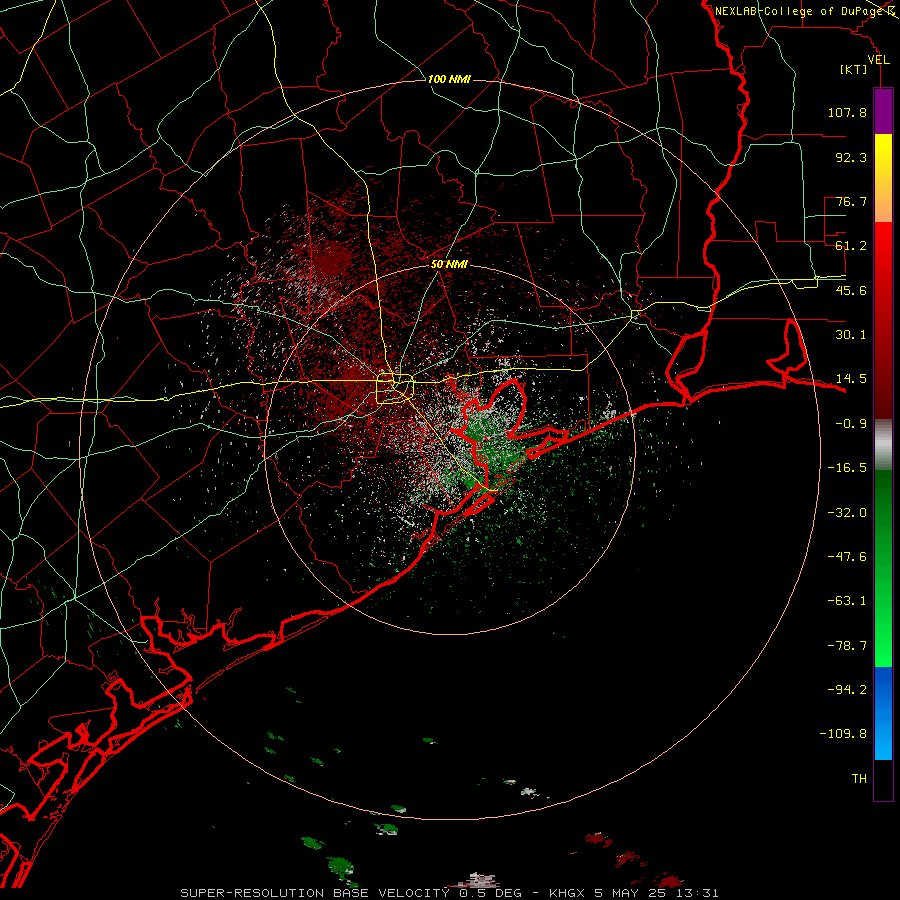Viewport: 900px width, 900px height.
Task: Click the yellow-orange segment of the color bar
Action: (x=883, y=178)
